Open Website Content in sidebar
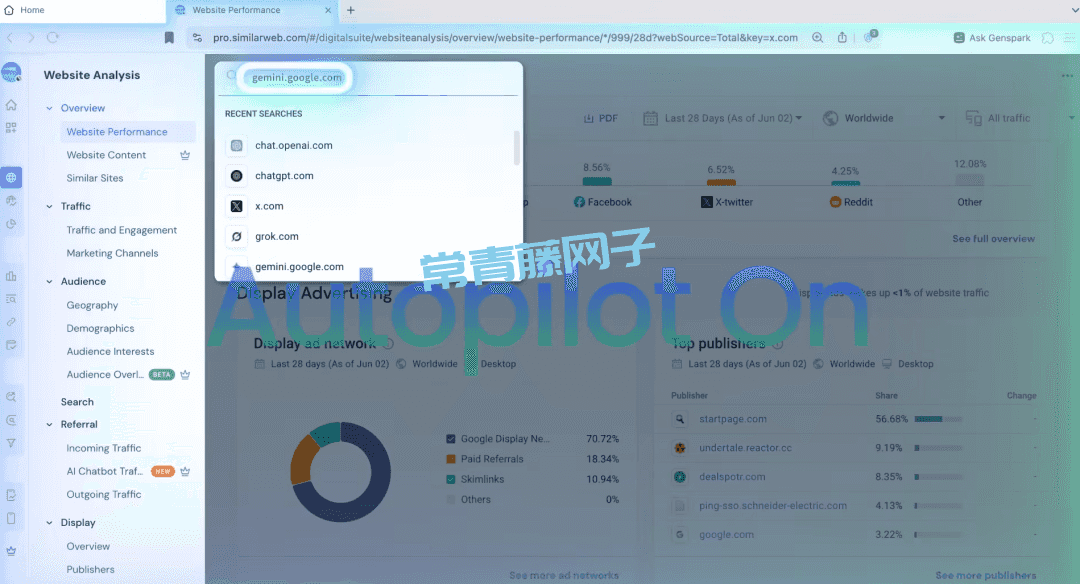 [x=106, y=155]
